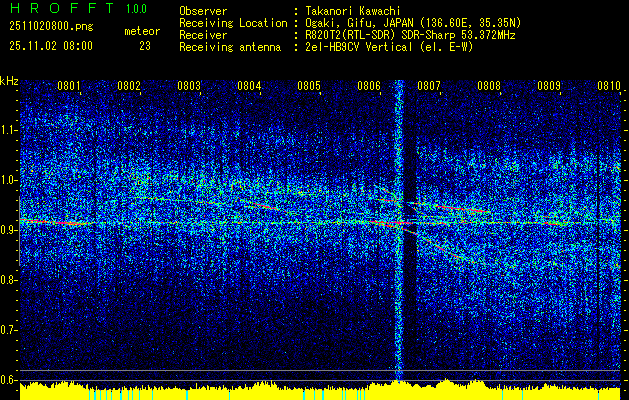Click the HROFFT program title text
Image resolution: width=629 pixels, height=400 pixels.
coord(62,8)
